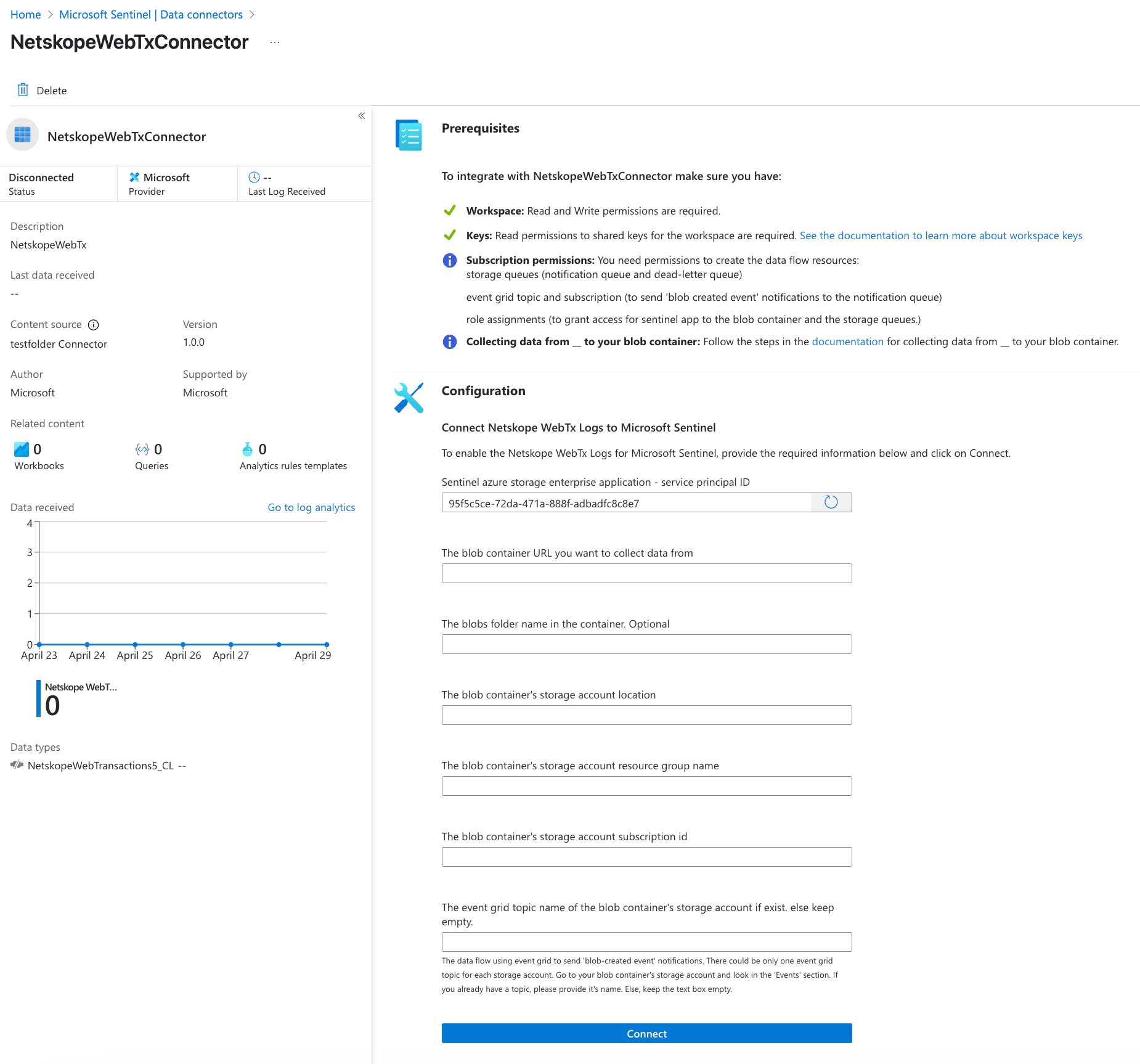The image size is (1140, 1064).
Task: Focus the blobs folder name field
Action: pyautogui.click(x=647, y=644)
